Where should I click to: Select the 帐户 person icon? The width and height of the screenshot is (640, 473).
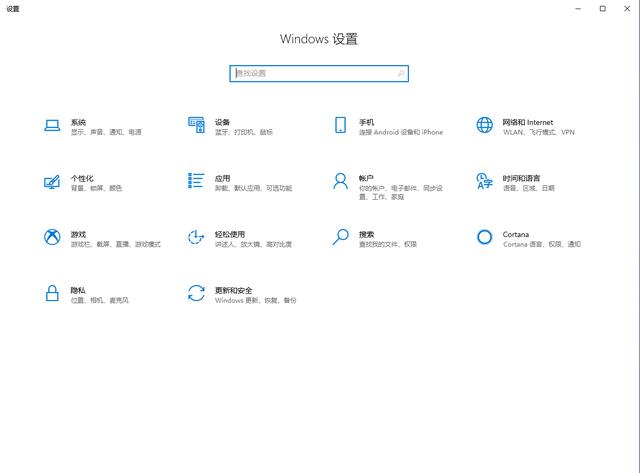tap(340, 181)
